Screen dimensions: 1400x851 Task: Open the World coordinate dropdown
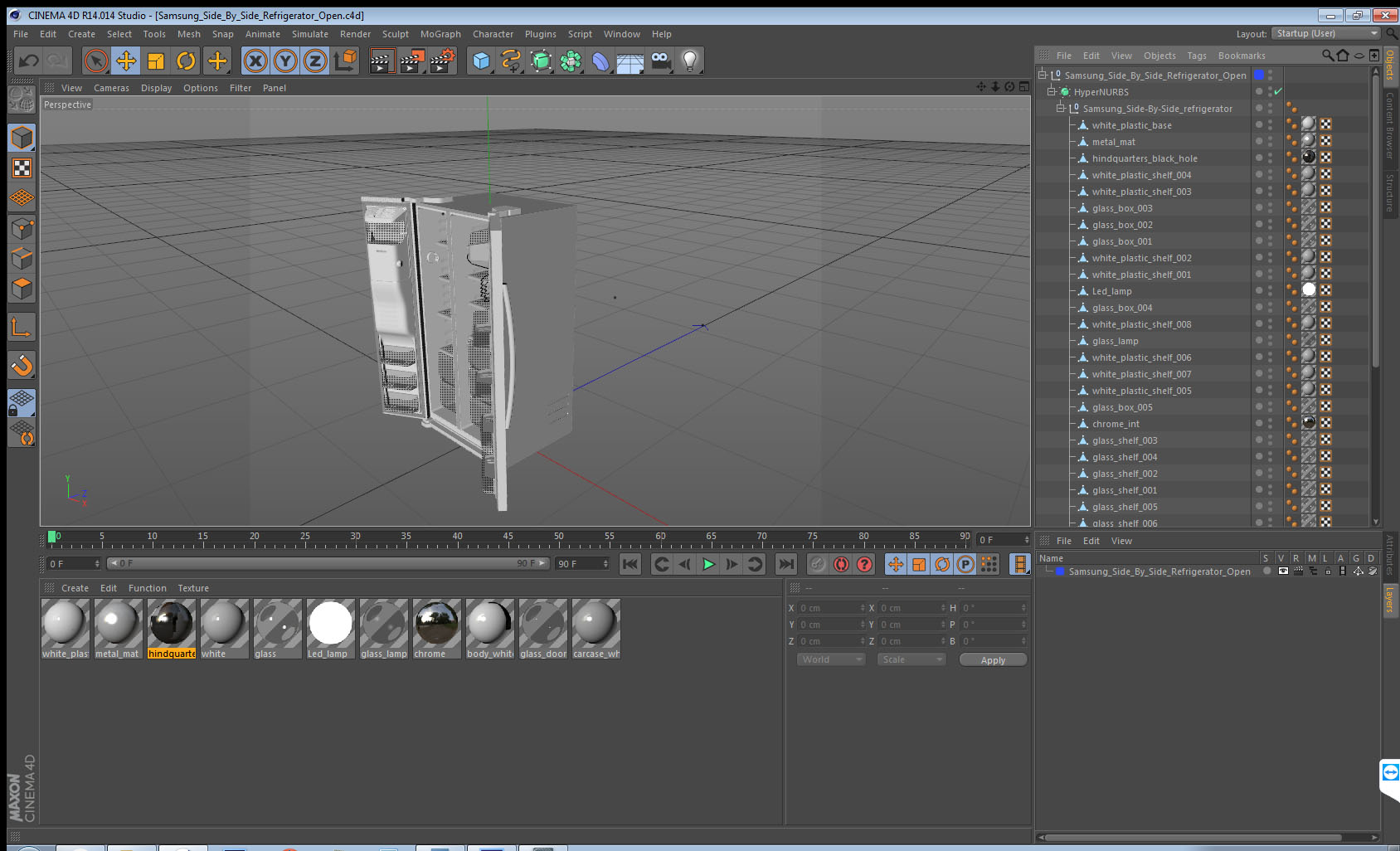831,659
